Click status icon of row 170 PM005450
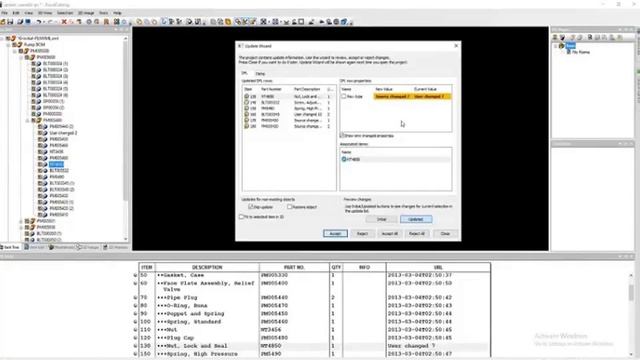This screenshot has height=360, width=640. tap(246, 120)
